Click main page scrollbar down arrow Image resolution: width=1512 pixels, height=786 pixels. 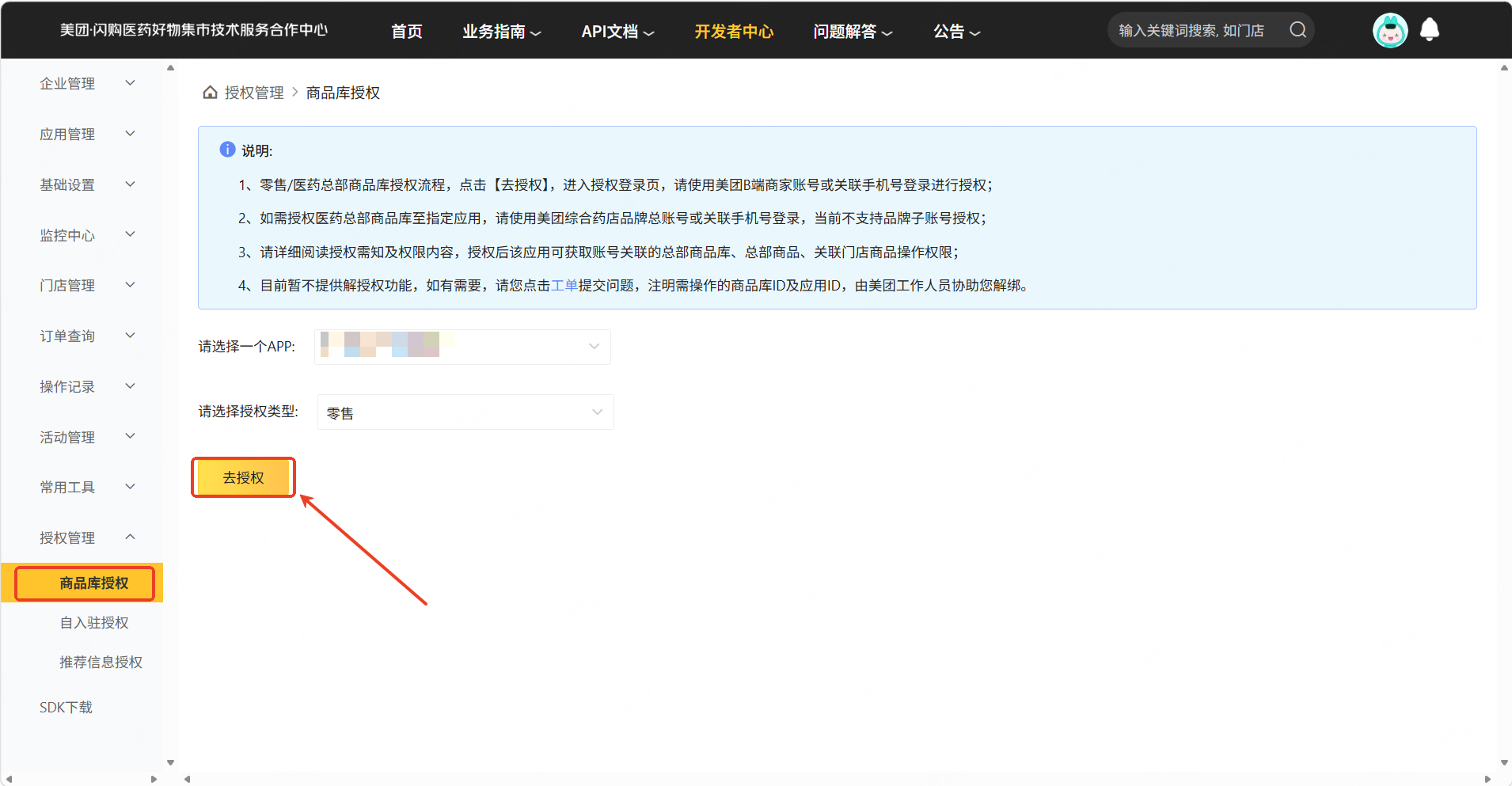point(1504,763)
